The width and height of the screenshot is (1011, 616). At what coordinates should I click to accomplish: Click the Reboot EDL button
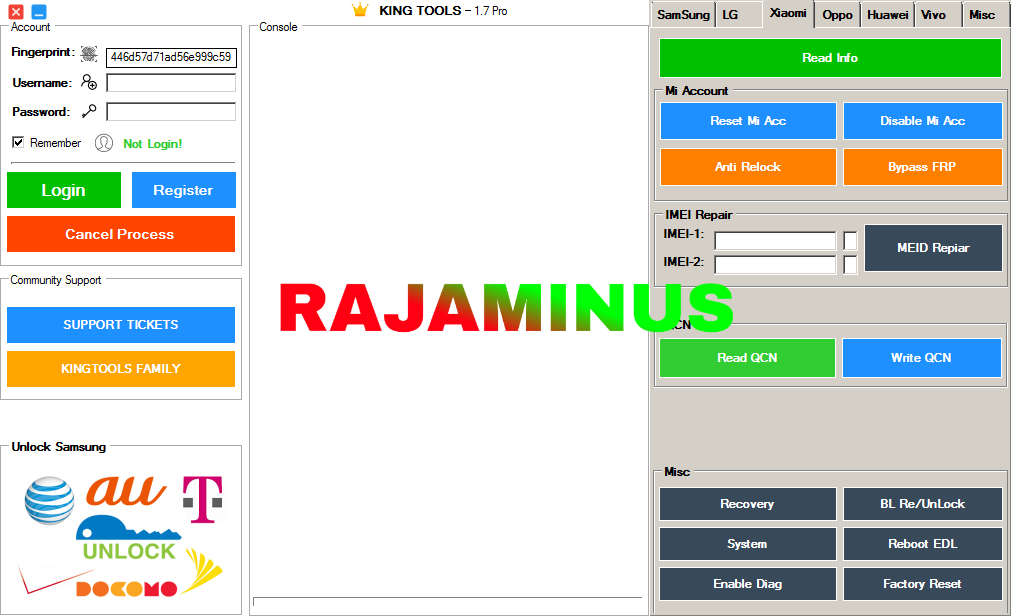tap(923, 544)
